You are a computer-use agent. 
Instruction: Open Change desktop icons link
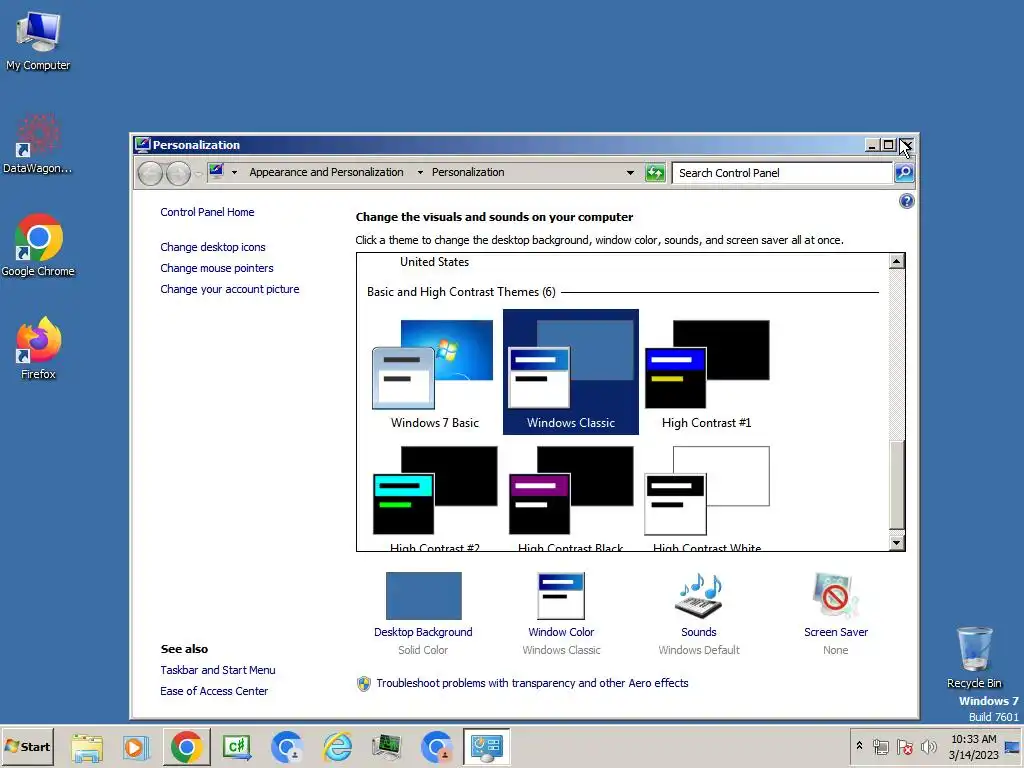213,247
